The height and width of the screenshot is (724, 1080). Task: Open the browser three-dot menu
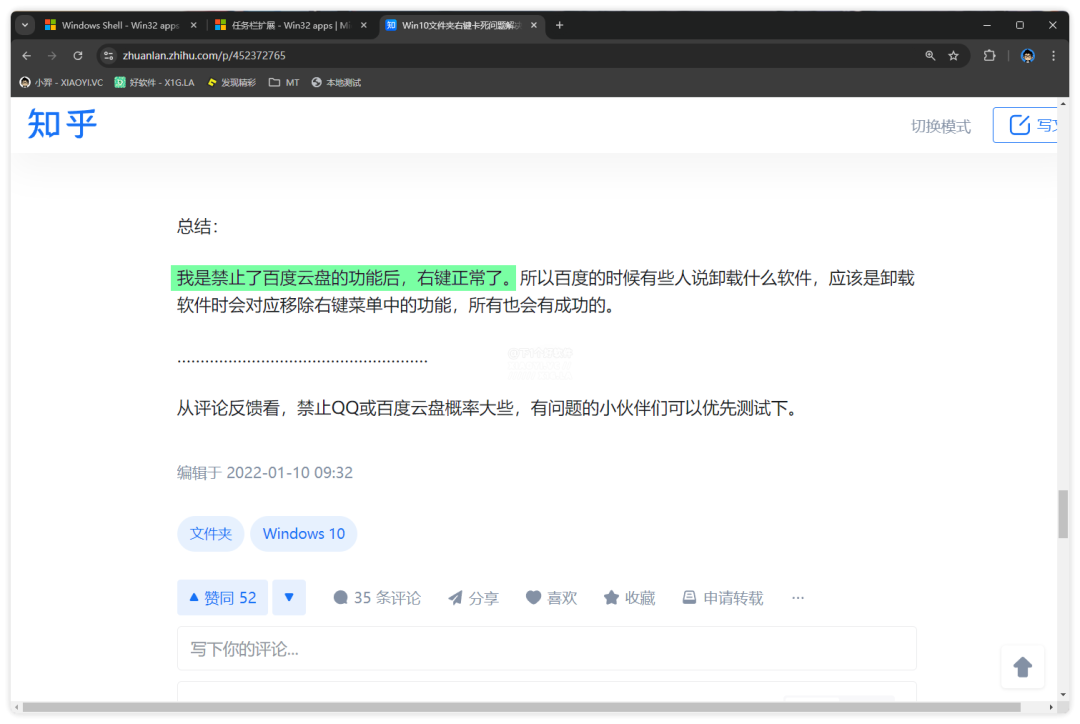(1053, 56)
